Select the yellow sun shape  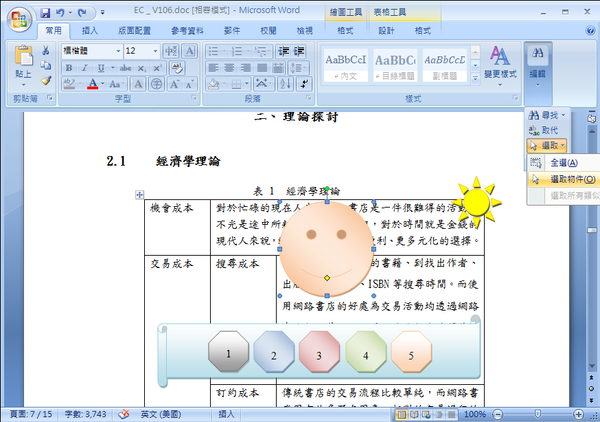click(476, 201)
